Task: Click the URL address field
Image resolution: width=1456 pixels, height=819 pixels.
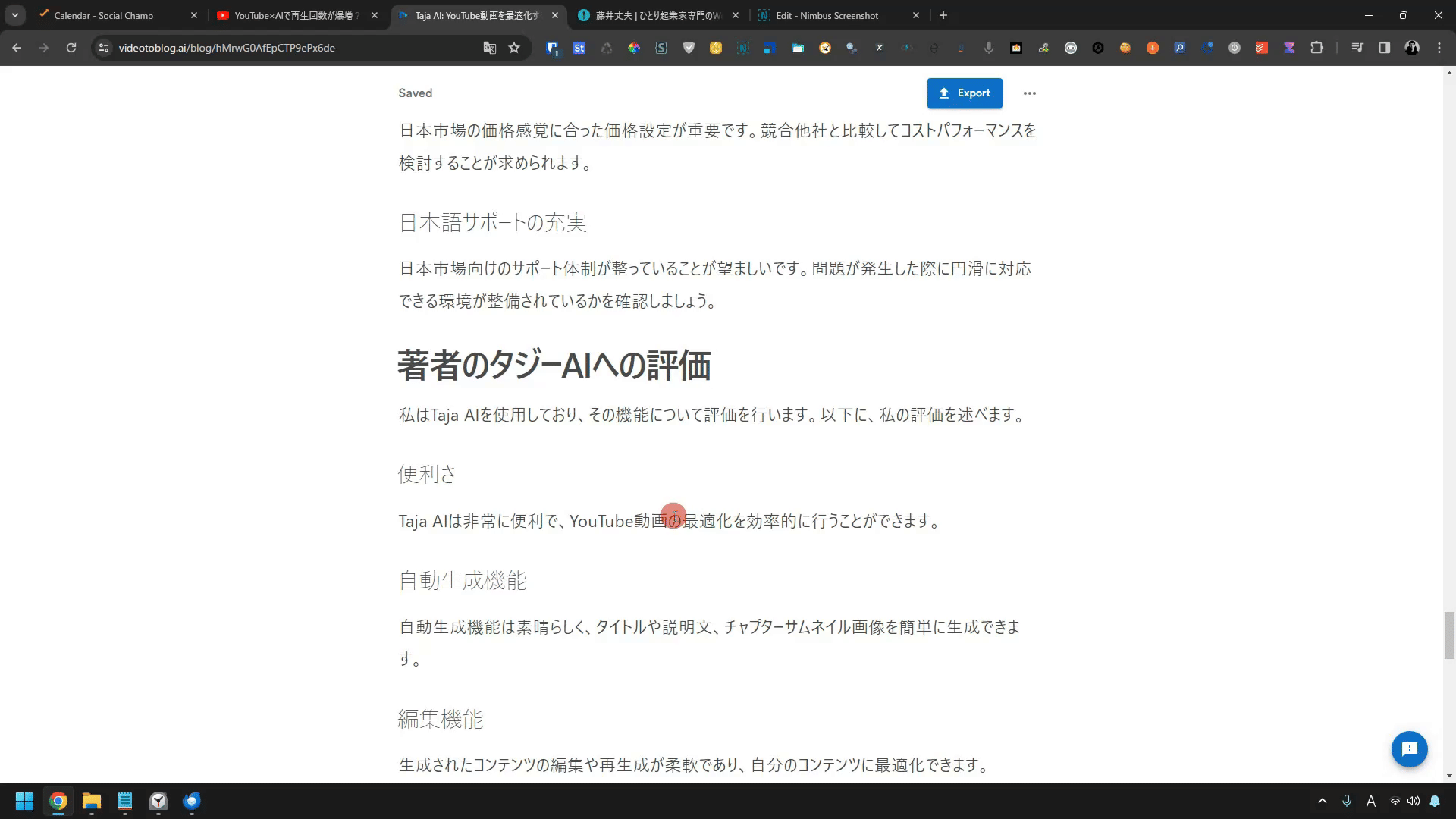Action: pyautogui.click(x=288, y=48)
